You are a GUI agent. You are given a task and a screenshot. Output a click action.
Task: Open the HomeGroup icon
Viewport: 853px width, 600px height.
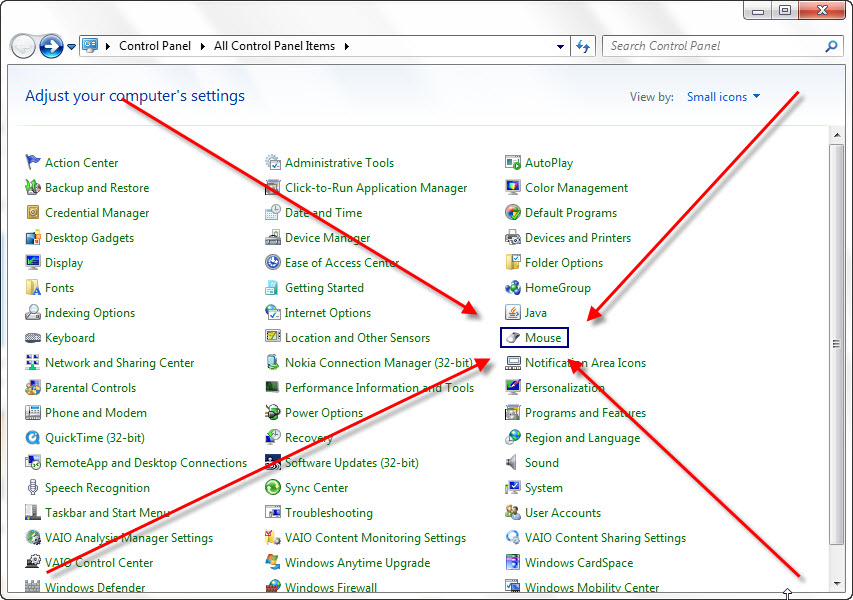(x=512, y=287)
